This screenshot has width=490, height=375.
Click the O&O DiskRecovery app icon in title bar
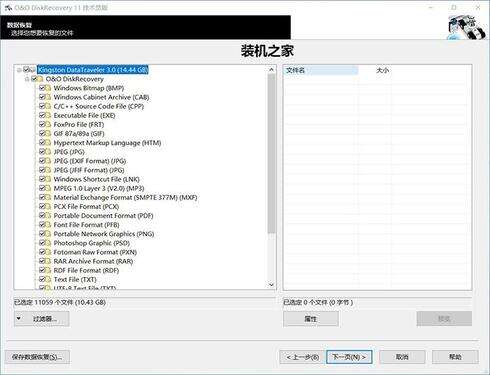tap(8, 7)
